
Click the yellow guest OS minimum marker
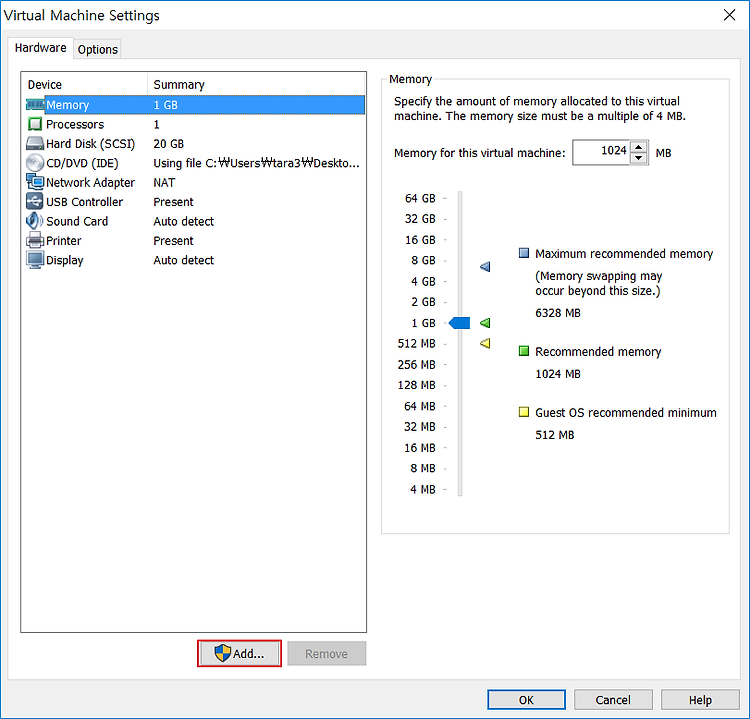click(485, 343)
